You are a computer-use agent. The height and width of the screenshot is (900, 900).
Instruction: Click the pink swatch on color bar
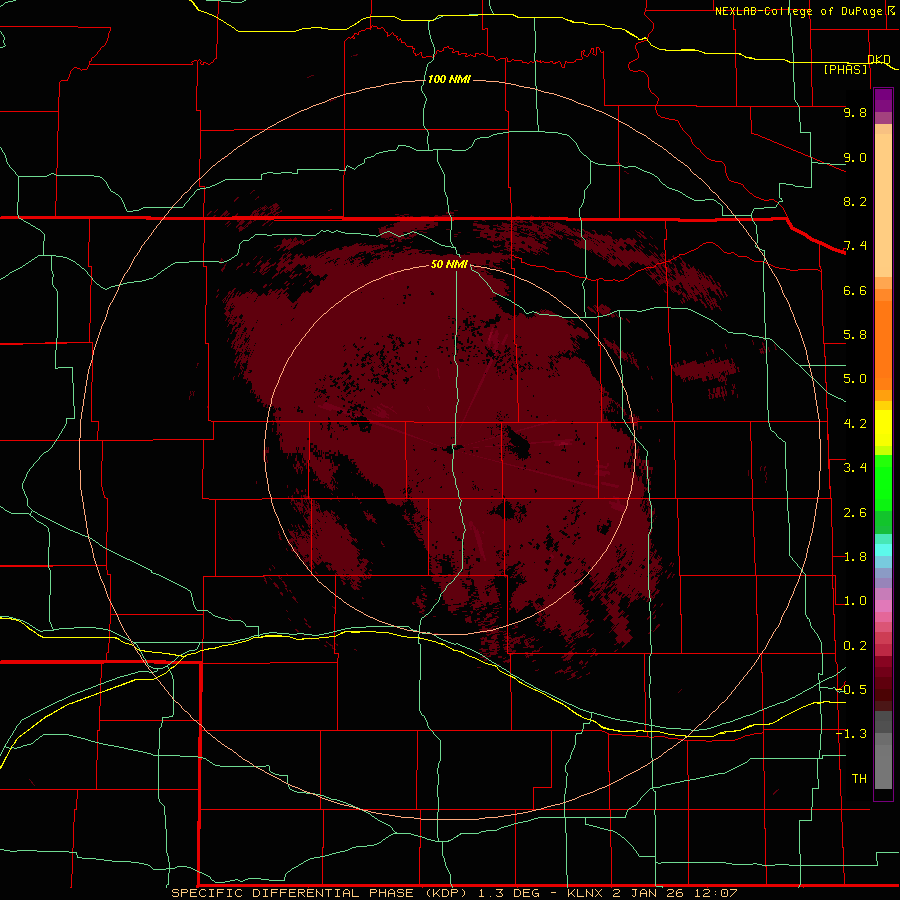click(883, 606)
